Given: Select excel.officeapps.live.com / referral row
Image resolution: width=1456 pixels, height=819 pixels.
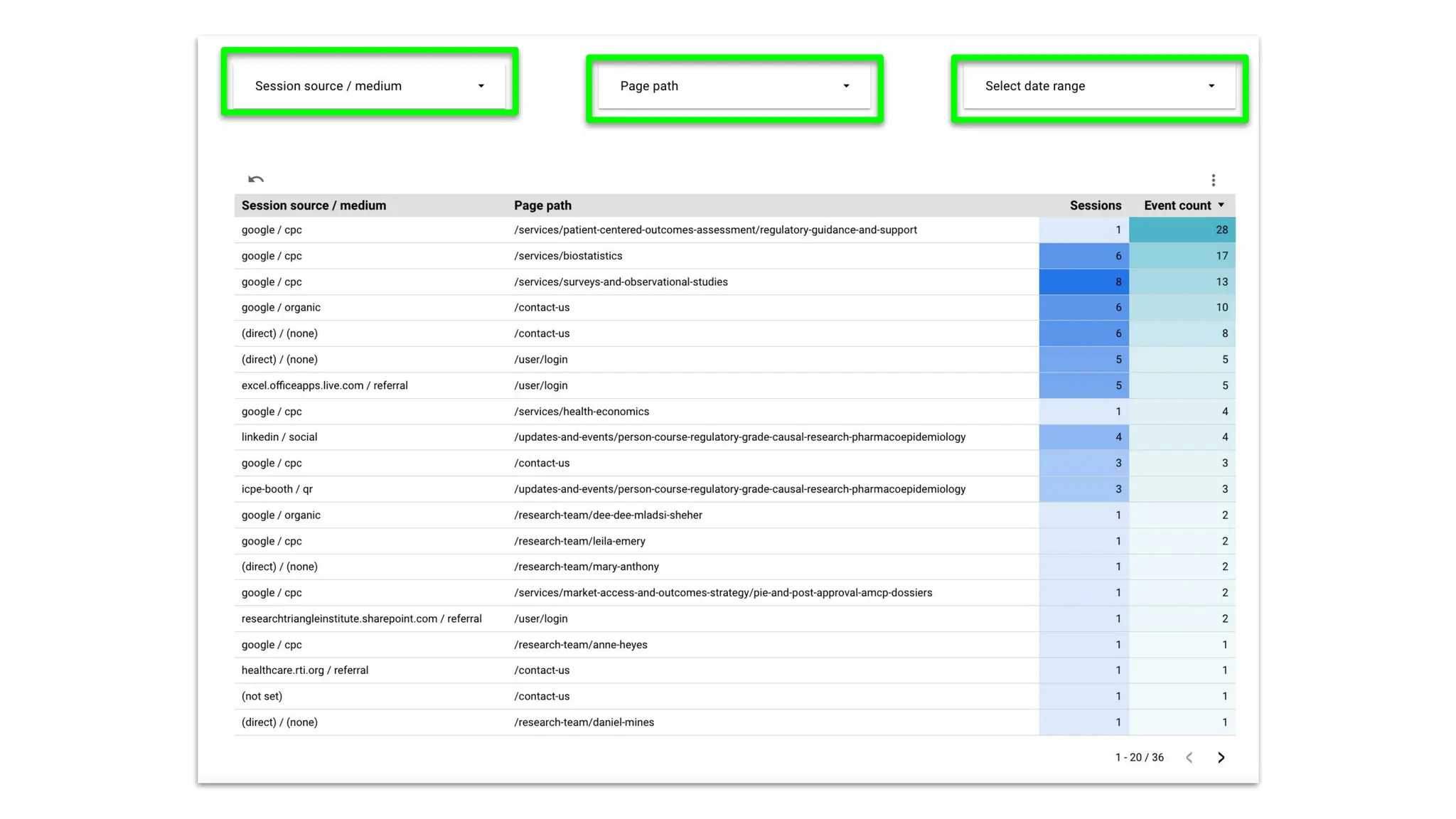Looking at the screenshot, I should (x=324, y=385).
